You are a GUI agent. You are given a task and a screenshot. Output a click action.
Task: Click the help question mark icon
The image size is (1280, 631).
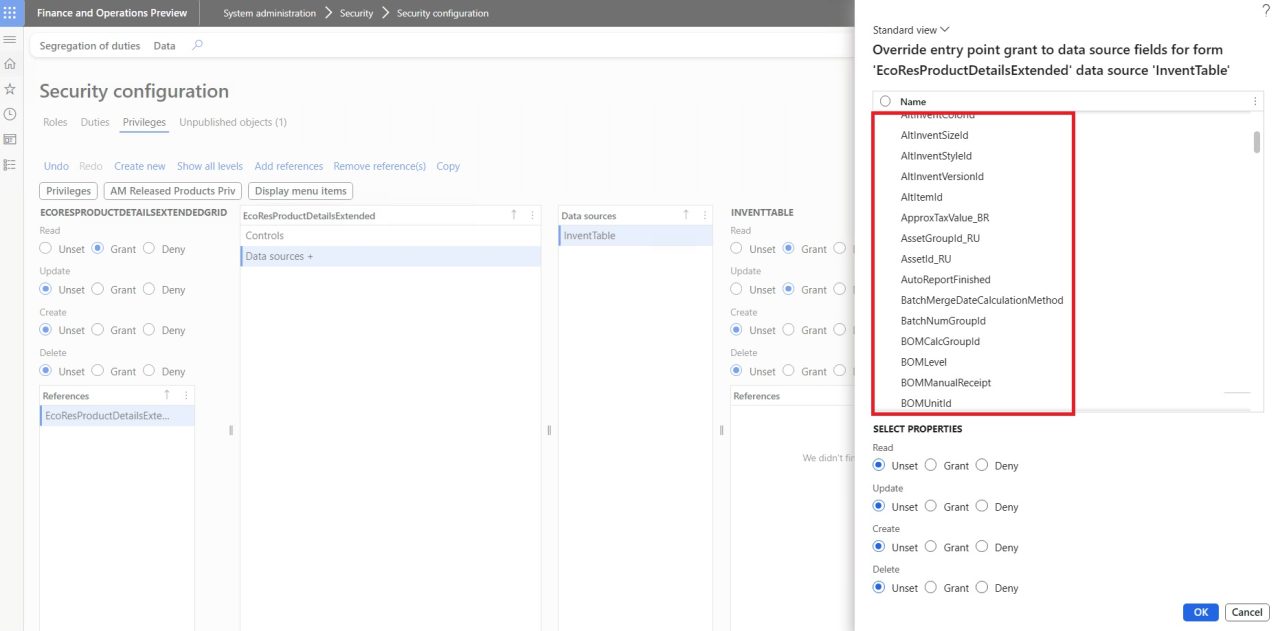[1266, 9]
